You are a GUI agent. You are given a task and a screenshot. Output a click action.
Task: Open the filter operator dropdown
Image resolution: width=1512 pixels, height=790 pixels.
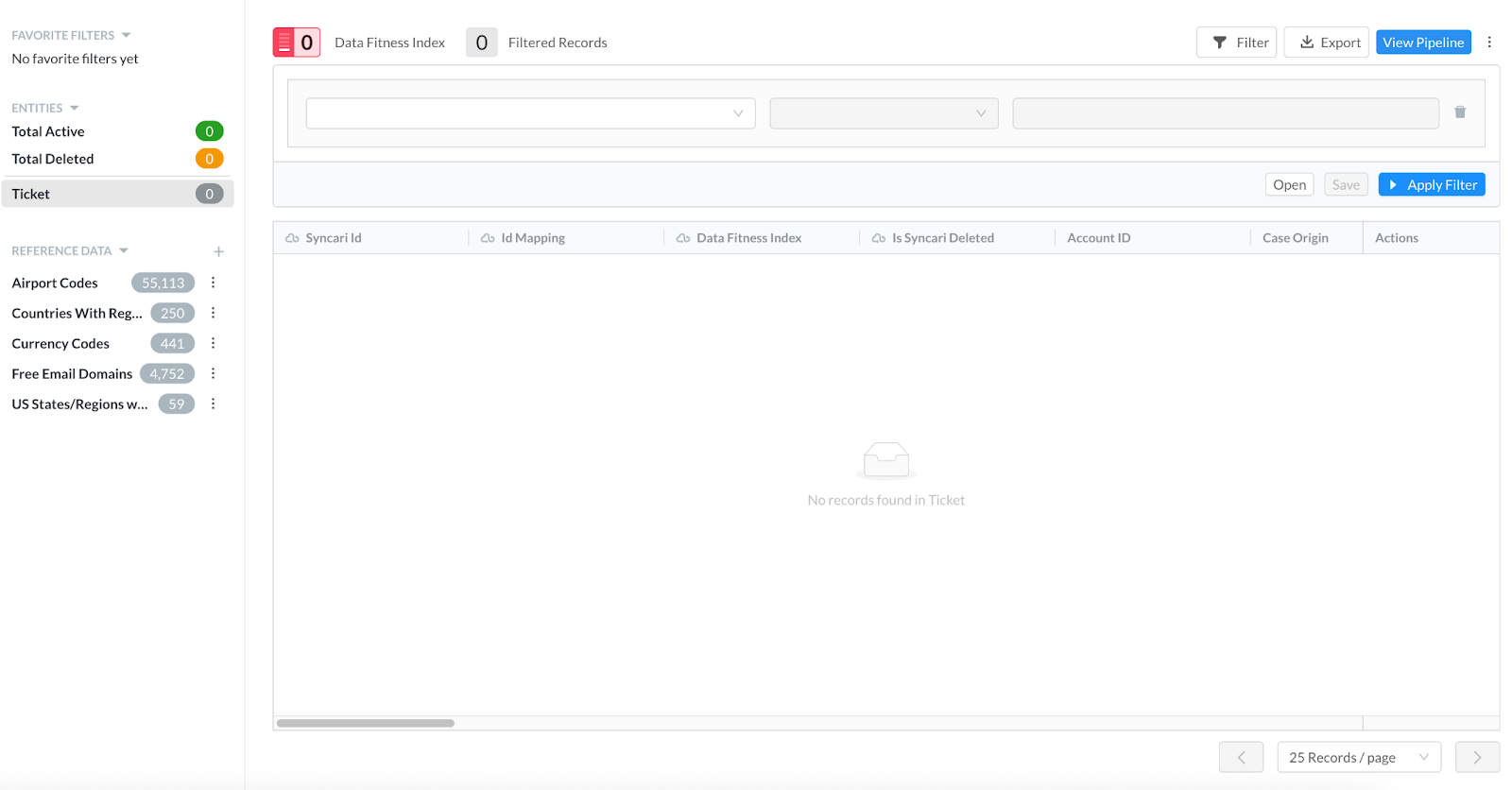tap(884, 113)
